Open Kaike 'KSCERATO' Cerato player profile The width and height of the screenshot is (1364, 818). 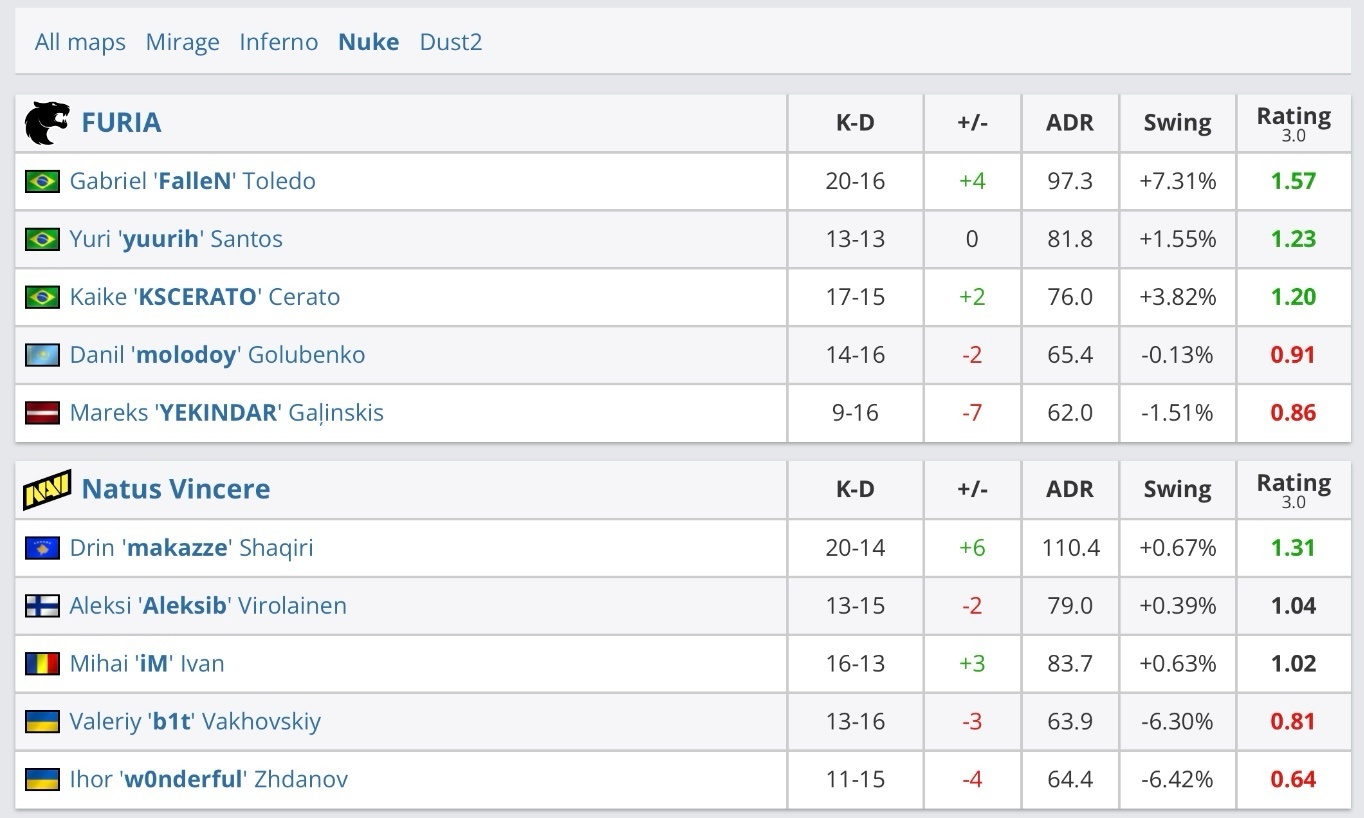[205, 297]
